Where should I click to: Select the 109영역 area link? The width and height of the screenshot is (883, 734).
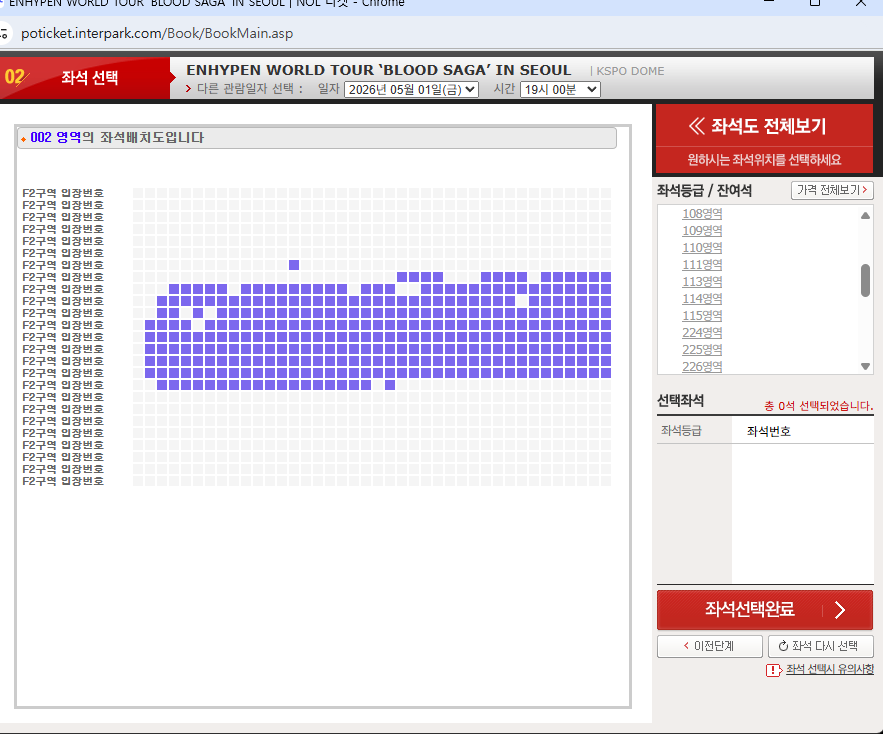pyautogui.click(x=702, y=230)
